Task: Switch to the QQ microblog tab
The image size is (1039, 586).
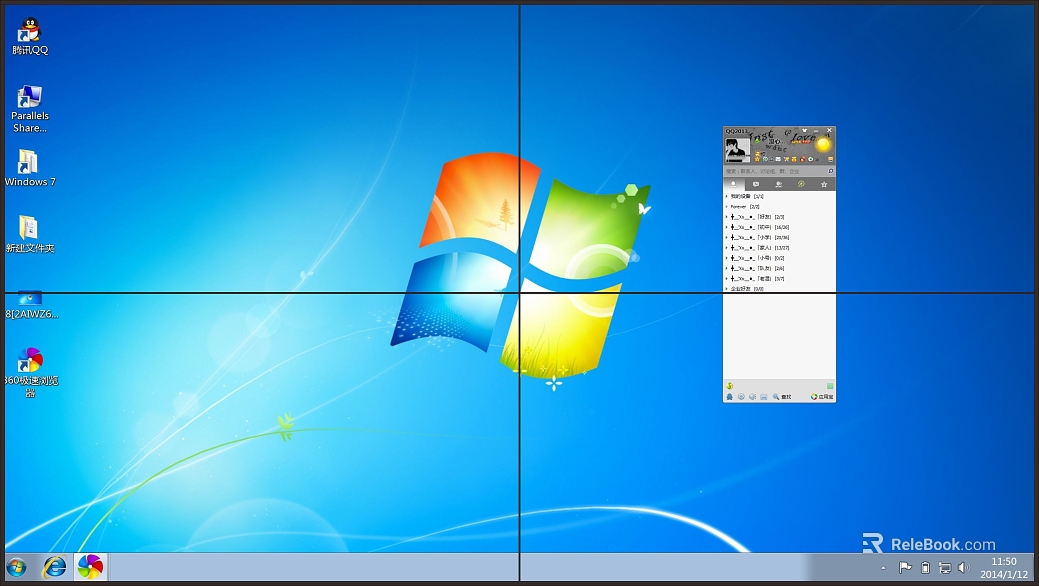Action: coord(801,184)
